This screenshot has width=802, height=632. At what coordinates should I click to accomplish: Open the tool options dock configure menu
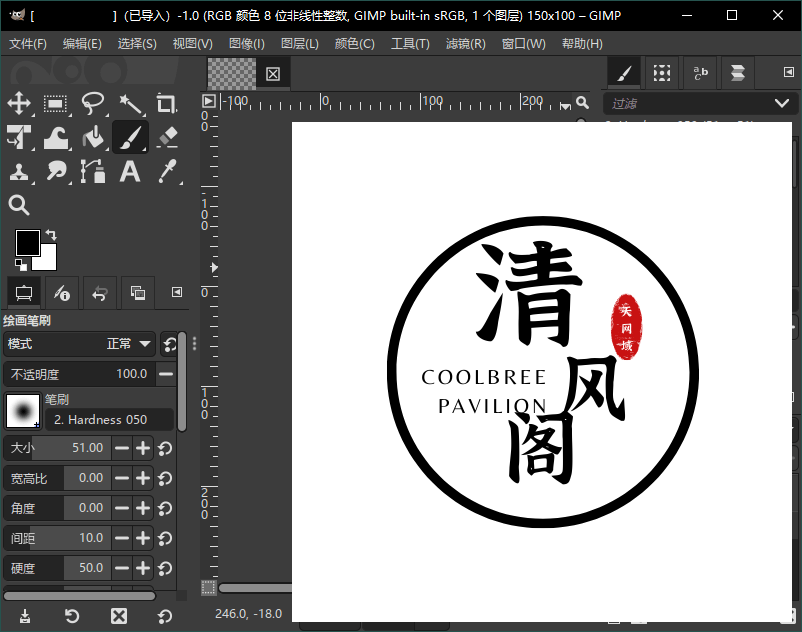point(176,292)
